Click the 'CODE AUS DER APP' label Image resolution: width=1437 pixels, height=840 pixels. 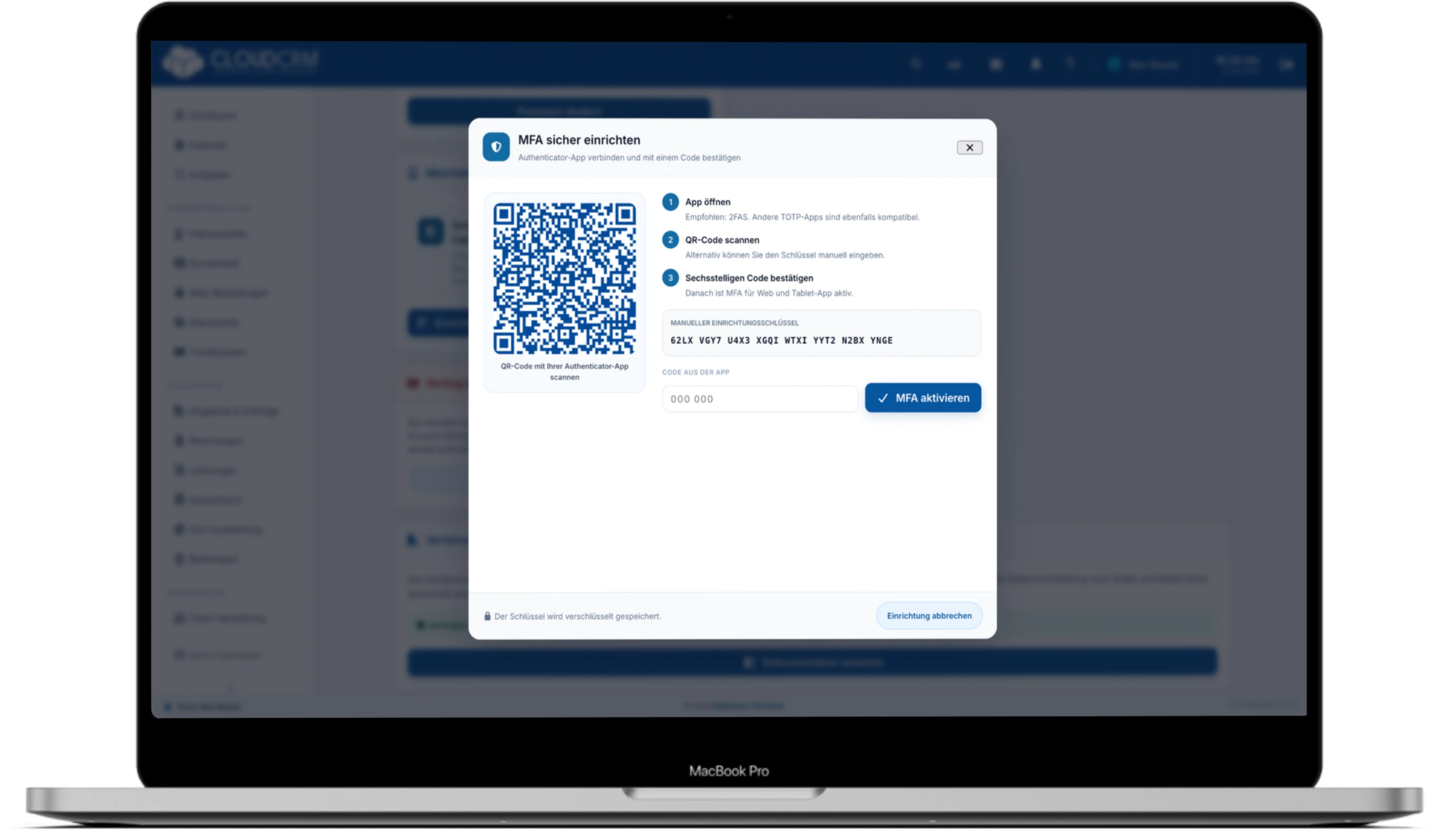tap(696, 372)
